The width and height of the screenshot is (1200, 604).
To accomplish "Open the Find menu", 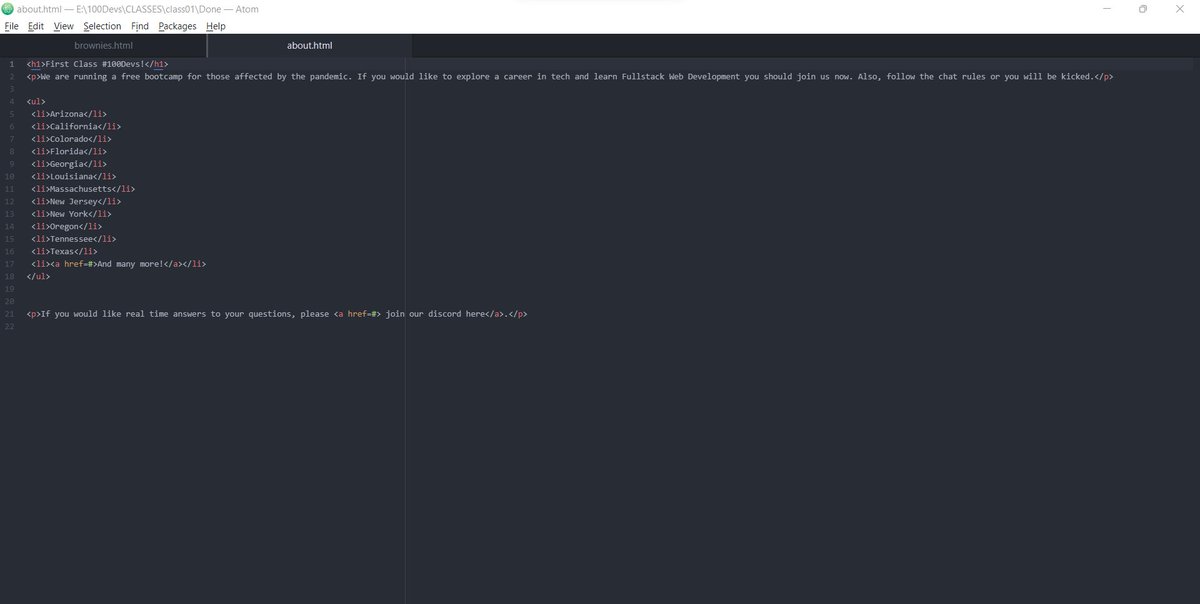I will (139, 26).
